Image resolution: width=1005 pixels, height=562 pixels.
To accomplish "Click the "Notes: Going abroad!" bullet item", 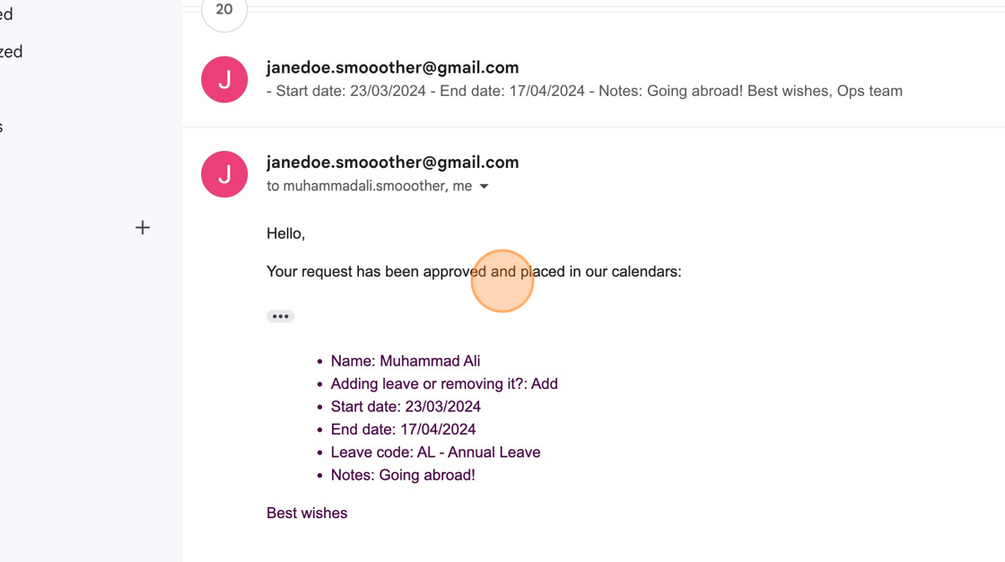I will pos(403,476).
